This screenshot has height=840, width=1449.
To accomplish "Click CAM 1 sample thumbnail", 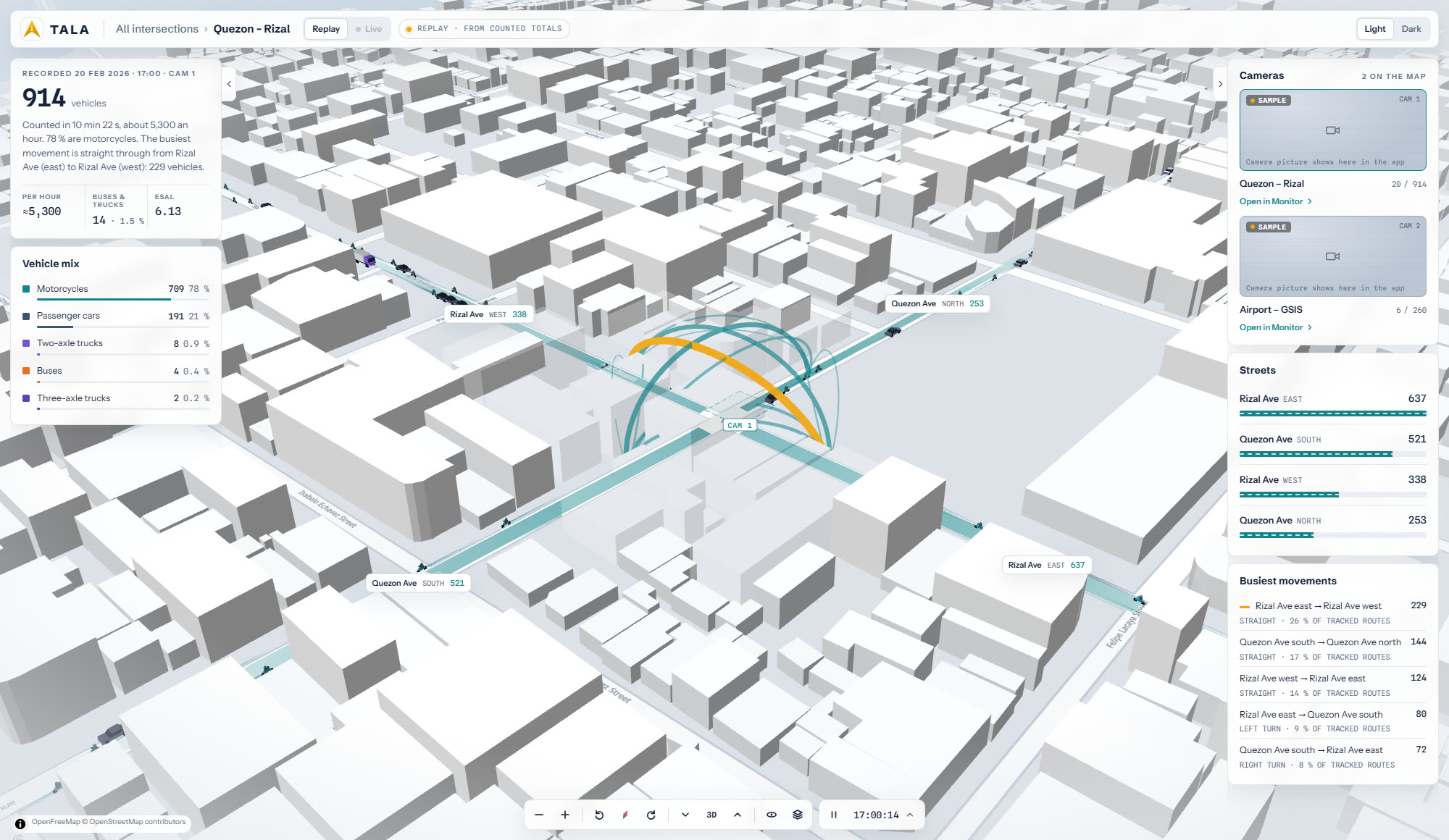I will click(1332, 130).
